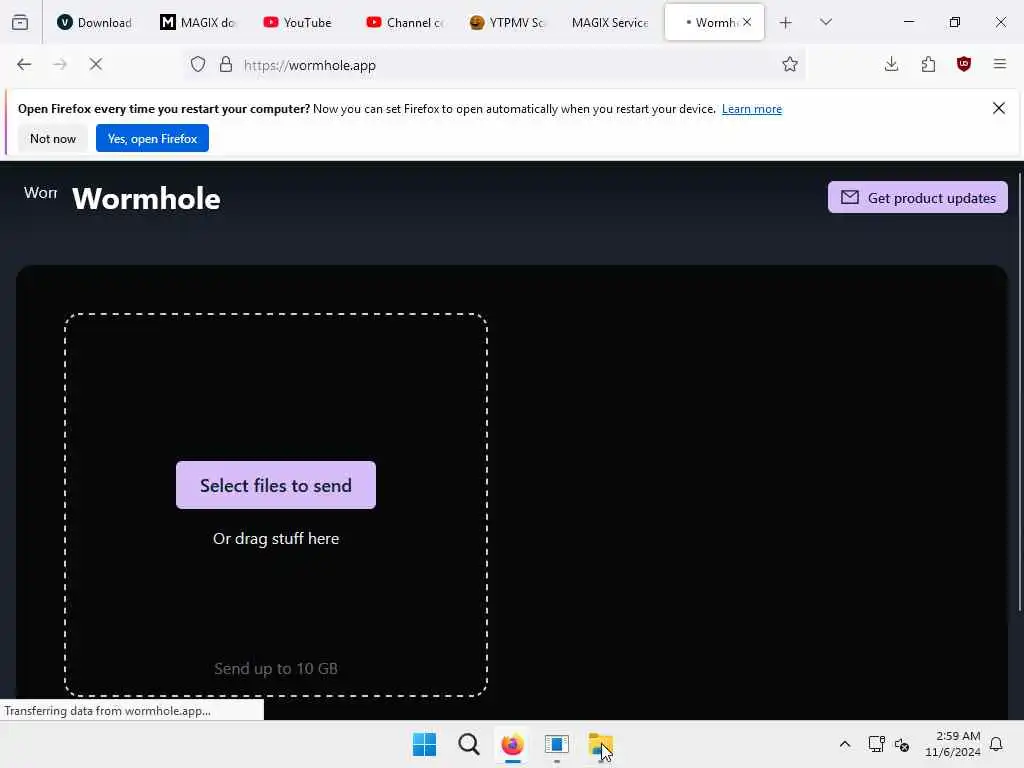List all tabs dropdown chevron
The height and width of the screenshot is (768, 1024).
tap(826, 22)
